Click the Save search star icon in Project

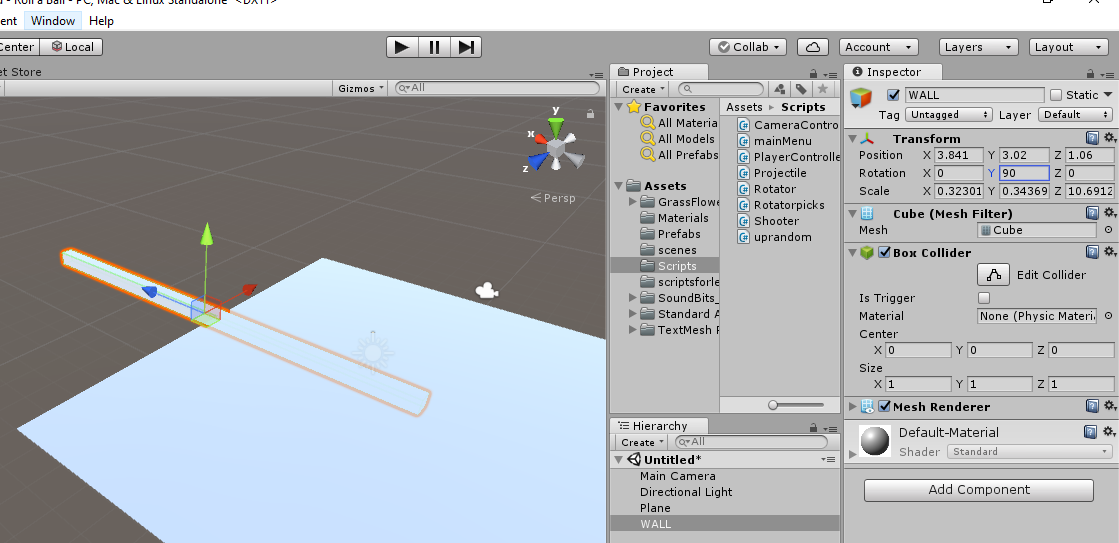click(823, 89)
